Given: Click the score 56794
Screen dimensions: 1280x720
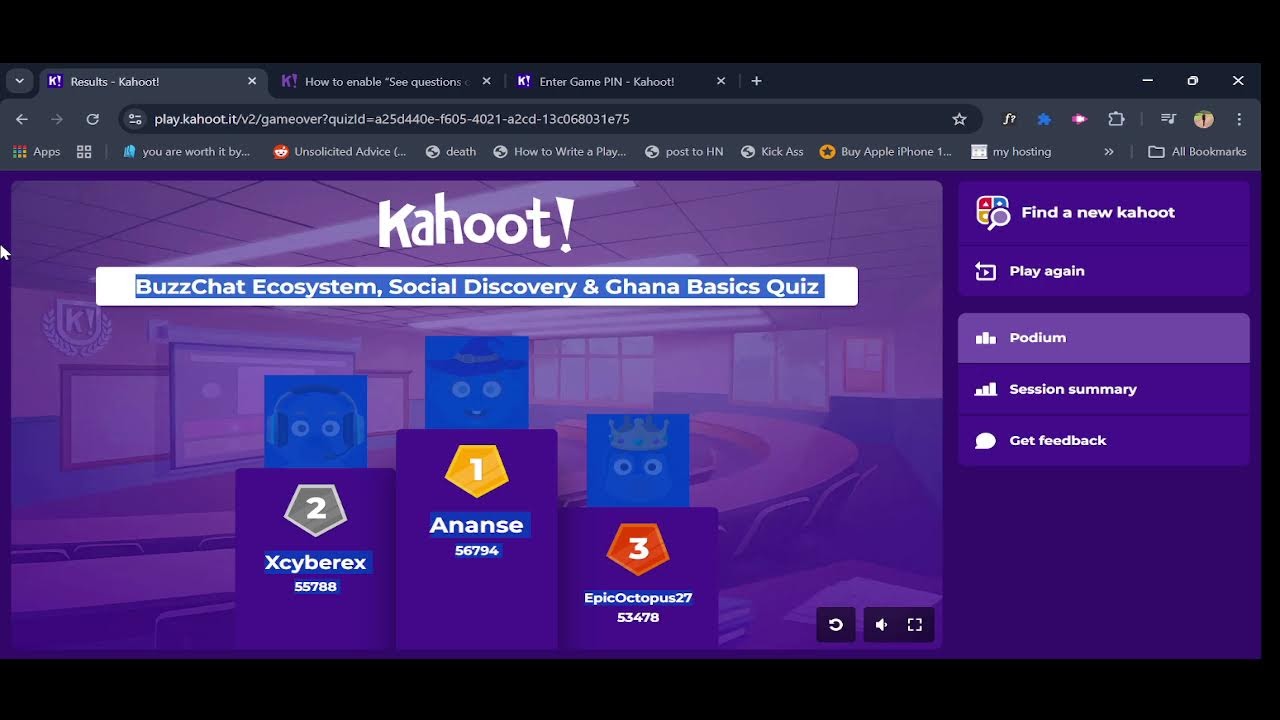Looking at the screenshot, I should (x=477, y=551).
